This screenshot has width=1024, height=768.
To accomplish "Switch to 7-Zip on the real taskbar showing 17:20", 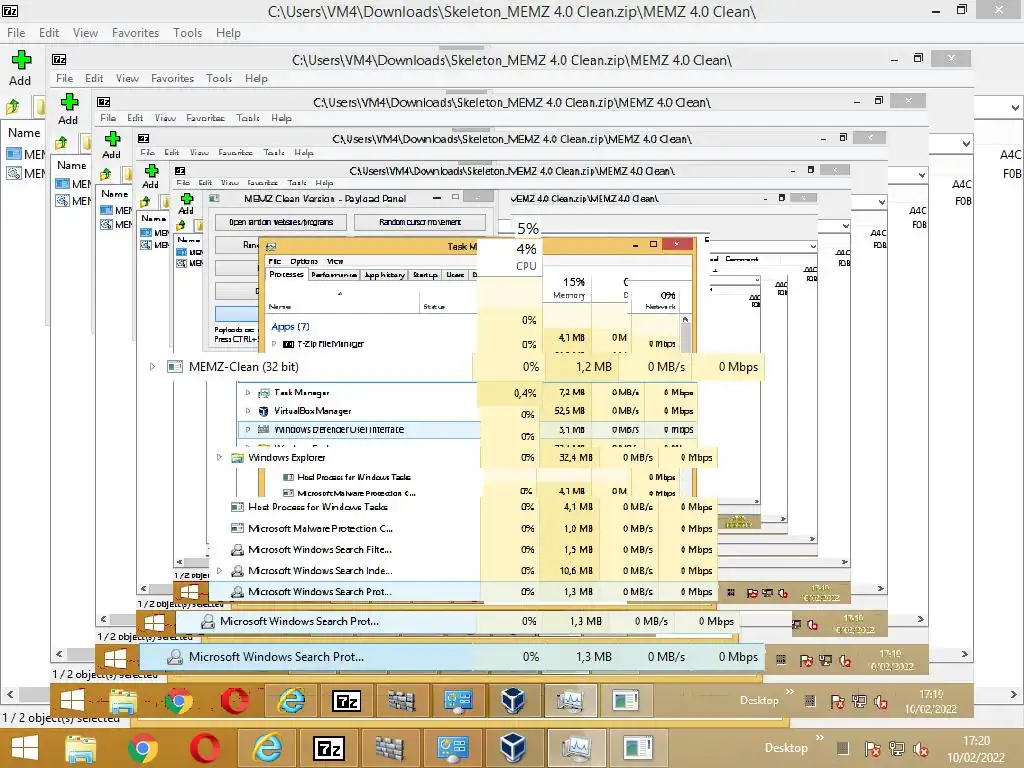I will pyautogui.click(x=329, y=748).
